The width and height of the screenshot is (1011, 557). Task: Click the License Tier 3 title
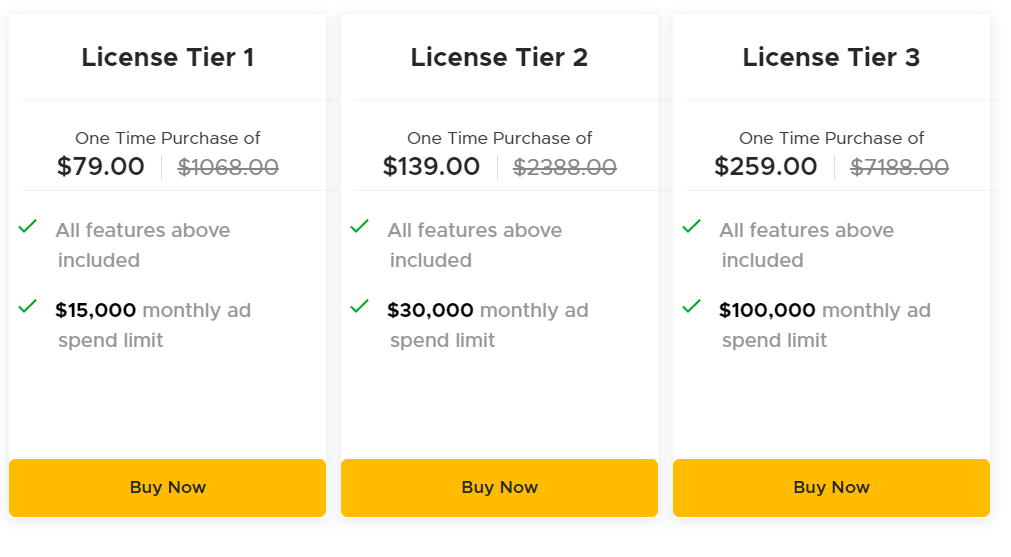pos(831,58)
